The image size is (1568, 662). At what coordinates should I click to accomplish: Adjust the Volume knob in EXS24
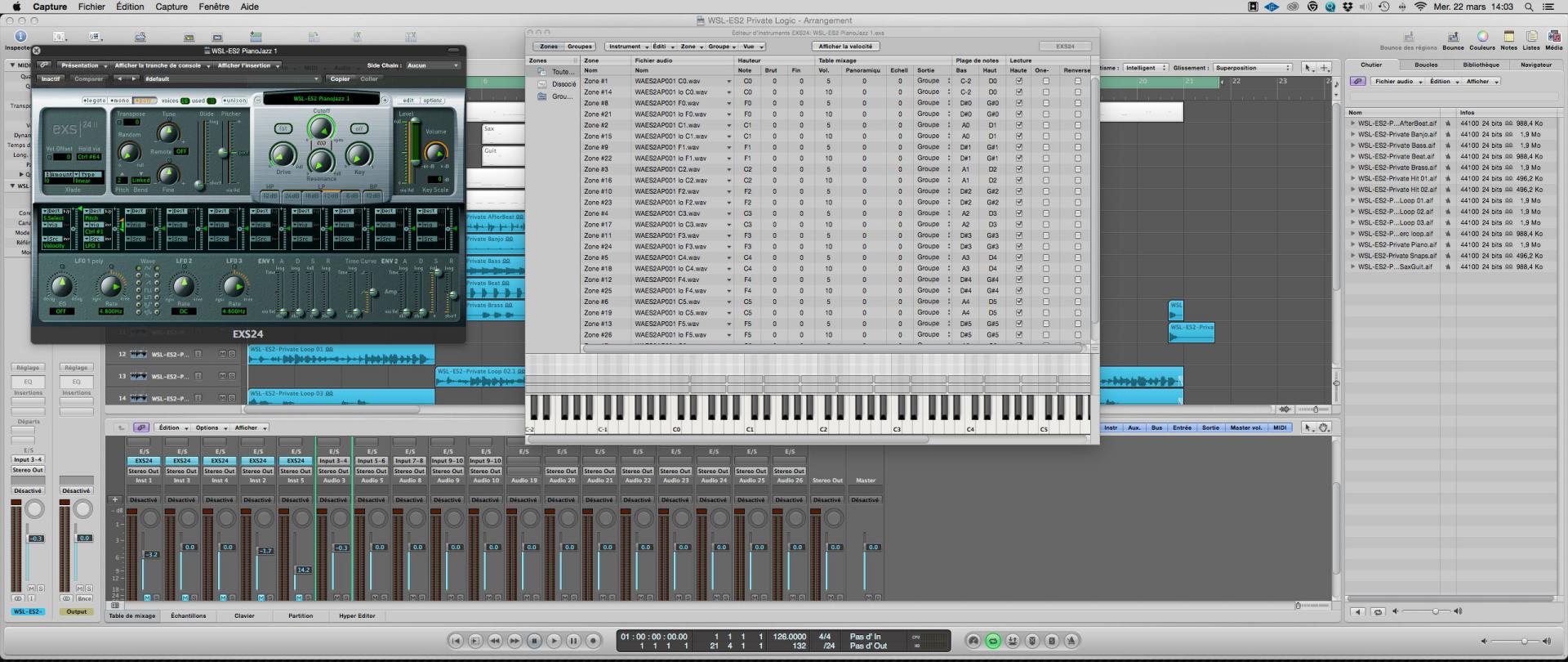pyautogui.click(x=436, y=152)
